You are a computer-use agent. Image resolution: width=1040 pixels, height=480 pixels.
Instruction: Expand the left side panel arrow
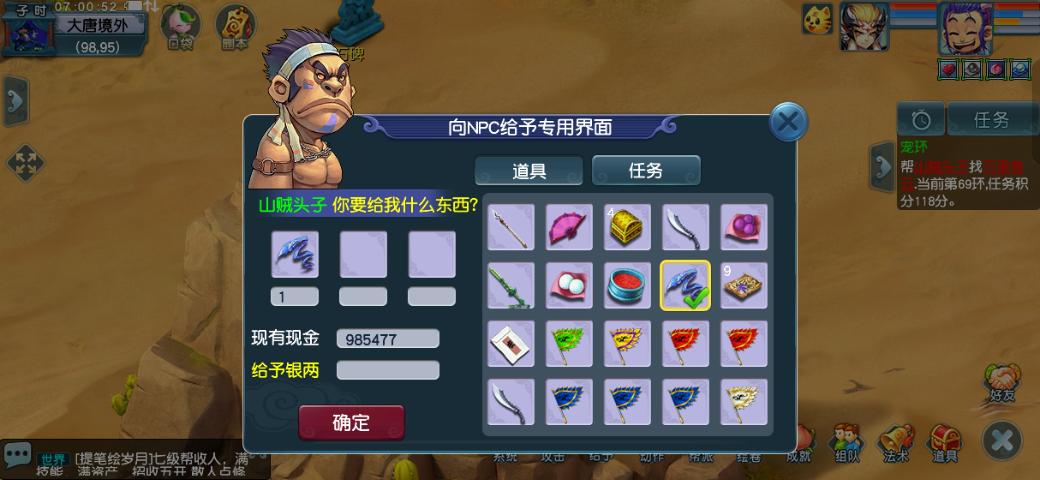pyautogui.click(x=15, y=100)
